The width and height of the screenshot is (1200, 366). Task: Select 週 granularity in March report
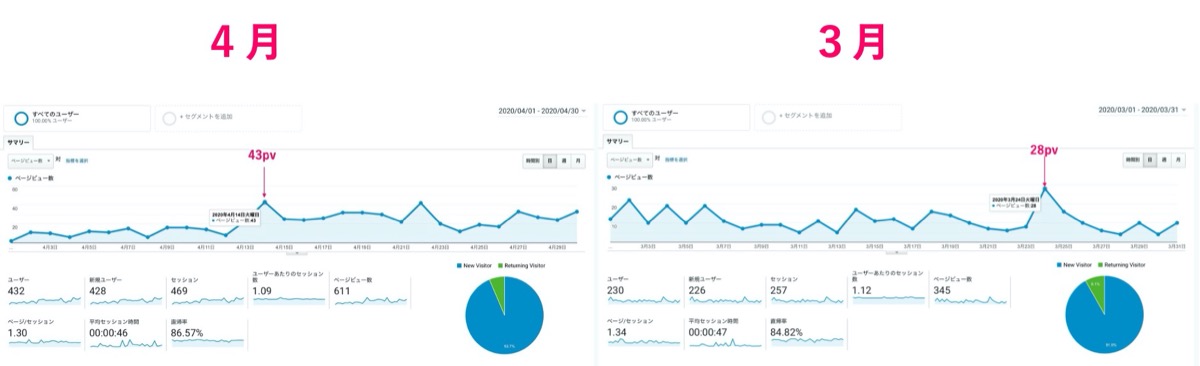pos(1164,159)
